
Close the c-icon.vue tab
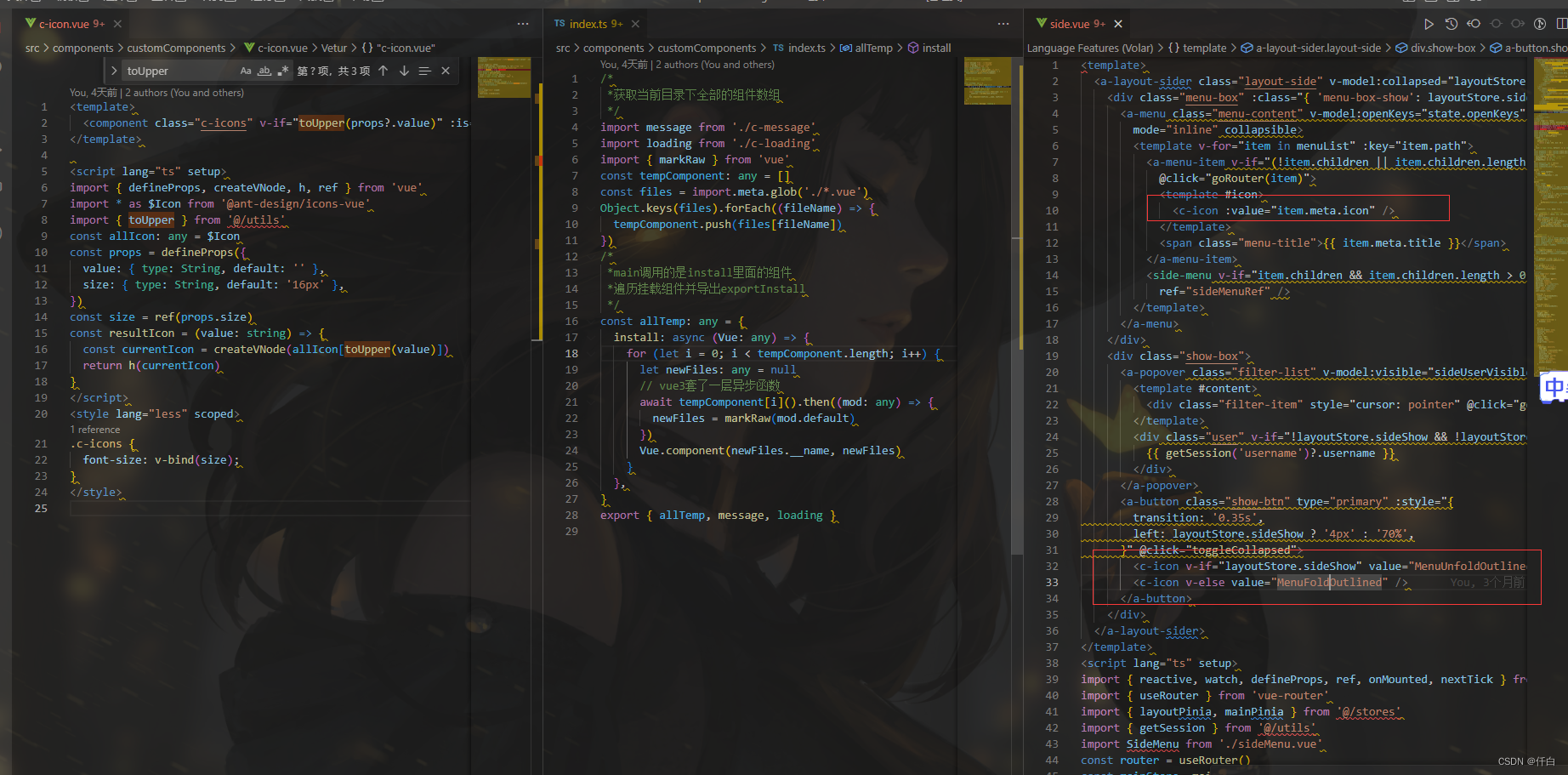(x=118, y=24)
